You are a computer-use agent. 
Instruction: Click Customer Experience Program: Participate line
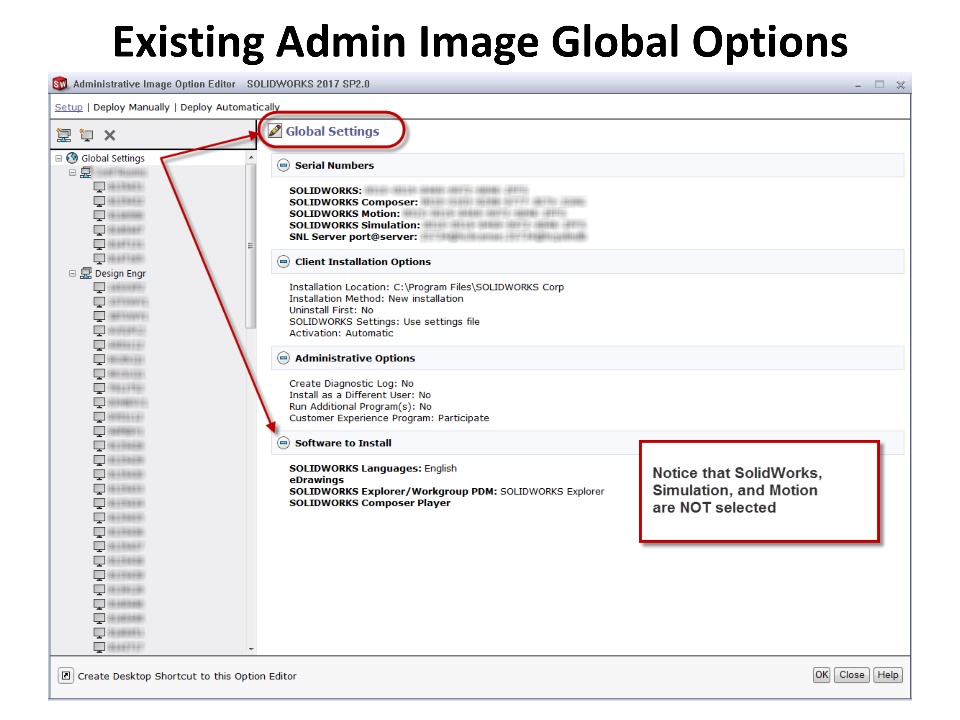pos(389,418)
